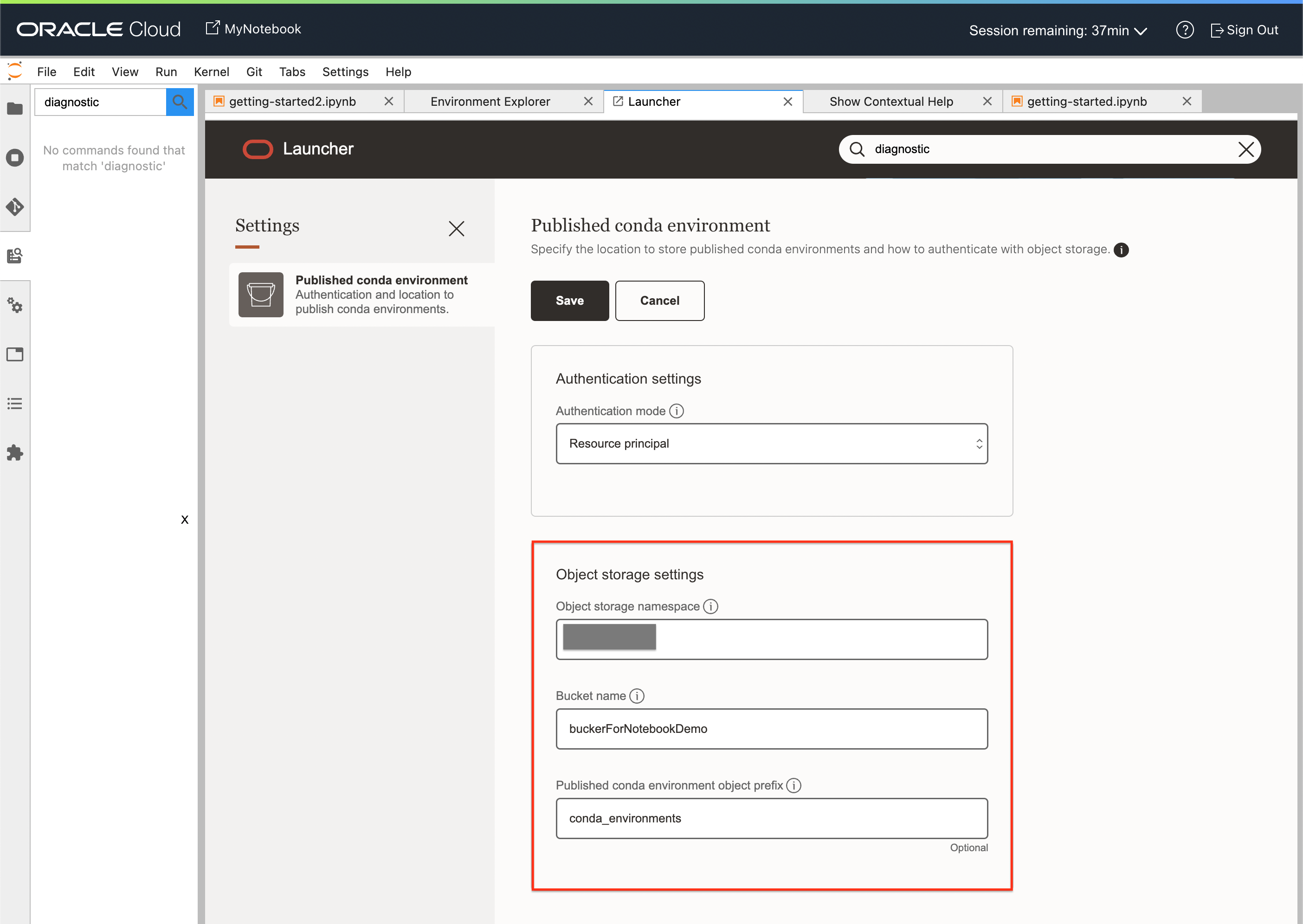Close the Launcher tab

point(788,101)
